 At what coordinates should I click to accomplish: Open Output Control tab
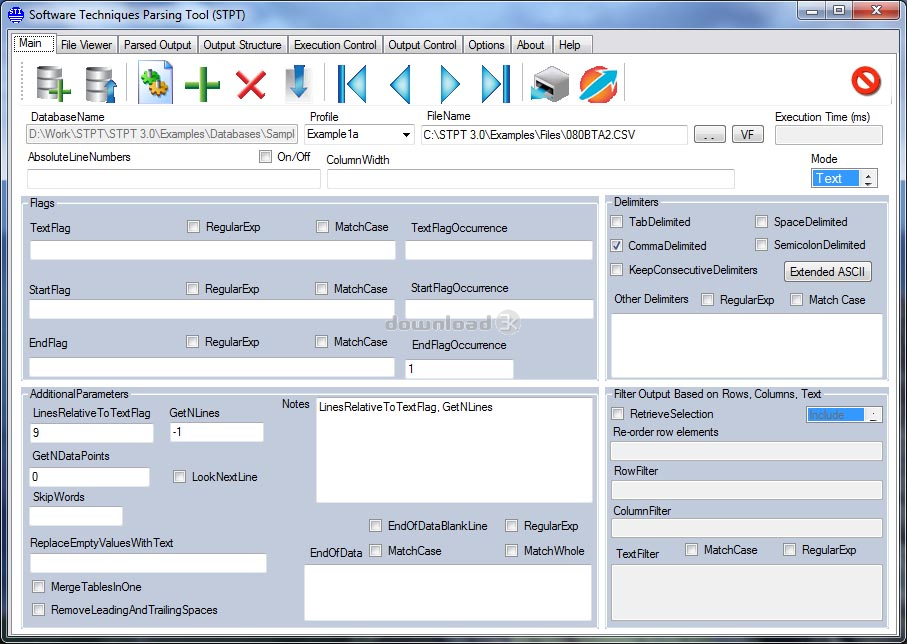pos(422,45)
